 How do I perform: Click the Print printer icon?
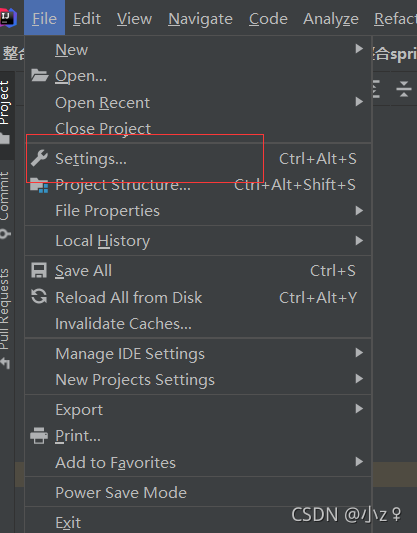[x=39, y=436]
